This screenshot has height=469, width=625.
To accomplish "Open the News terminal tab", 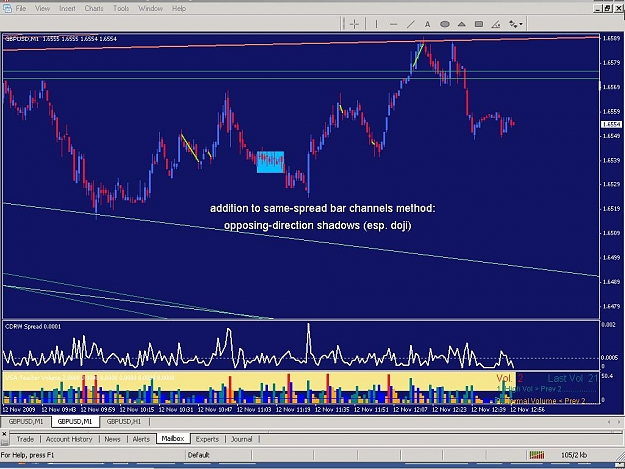I will point(112,439).
